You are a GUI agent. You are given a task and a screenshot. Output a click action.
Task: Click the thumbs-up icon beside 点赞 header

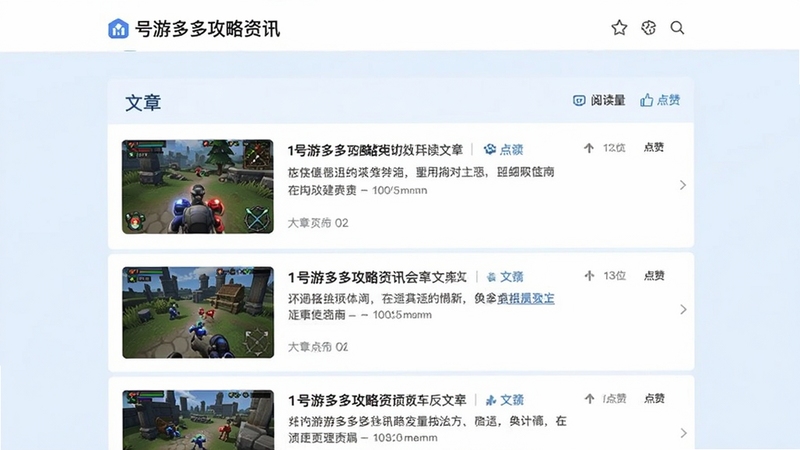[x=646, y=100]
